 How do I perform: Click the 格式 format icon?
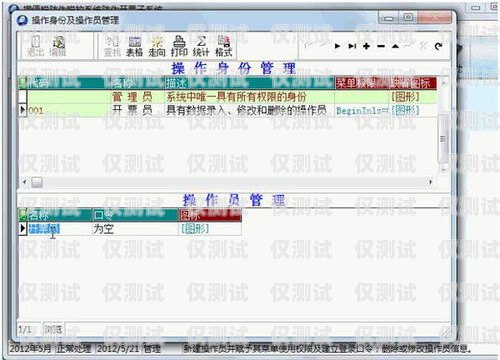[224, 46]
